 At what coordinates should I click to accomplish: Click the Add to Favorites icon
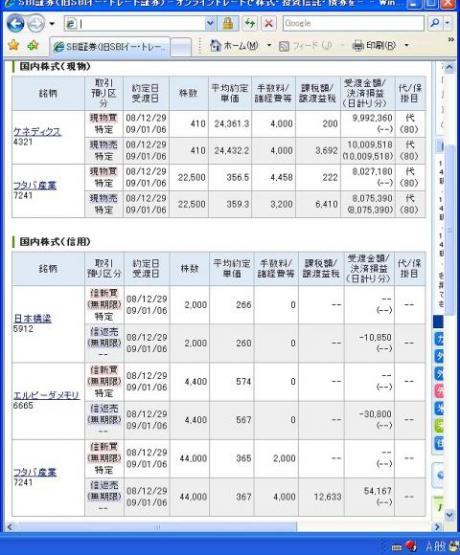pos(33,46)
